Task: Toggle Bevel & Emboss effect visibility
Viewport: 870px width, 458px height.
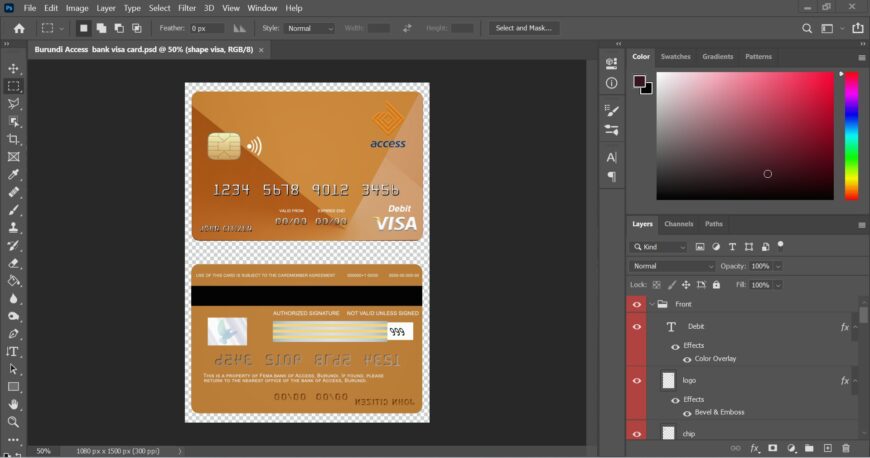Action: pyautogui.click(x=687, y=414)
